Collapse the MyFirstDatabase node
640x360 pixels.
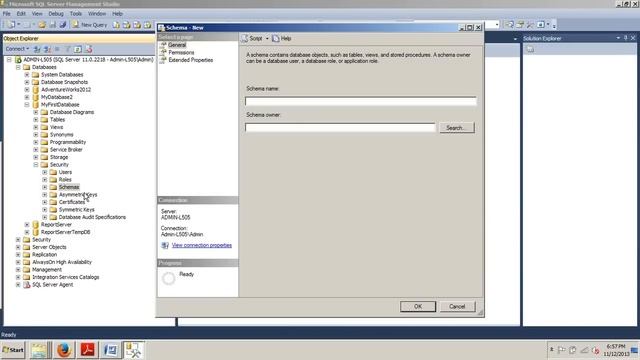coord(27,105)
